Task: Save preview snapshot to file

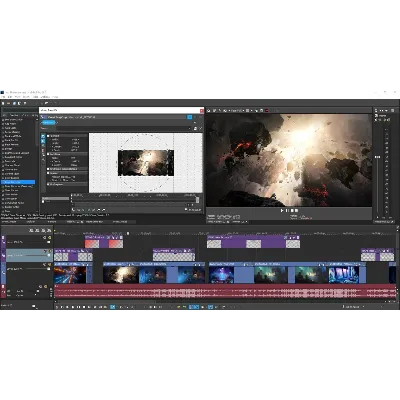Action: 262,110
